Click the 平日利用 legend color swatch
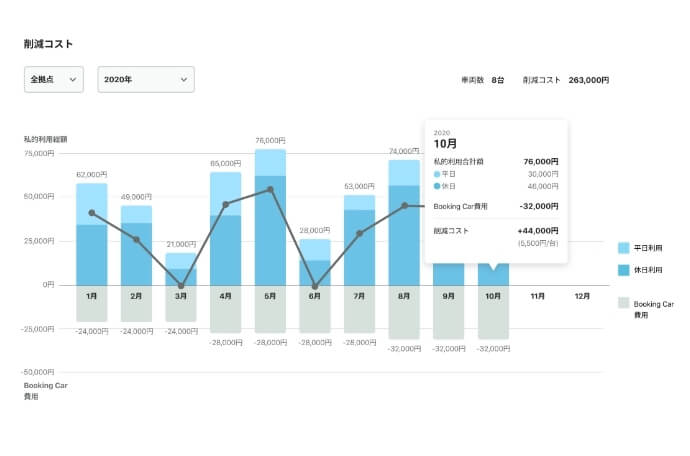Viewport: 690px width, 456px height. click(x=623, y=247)
